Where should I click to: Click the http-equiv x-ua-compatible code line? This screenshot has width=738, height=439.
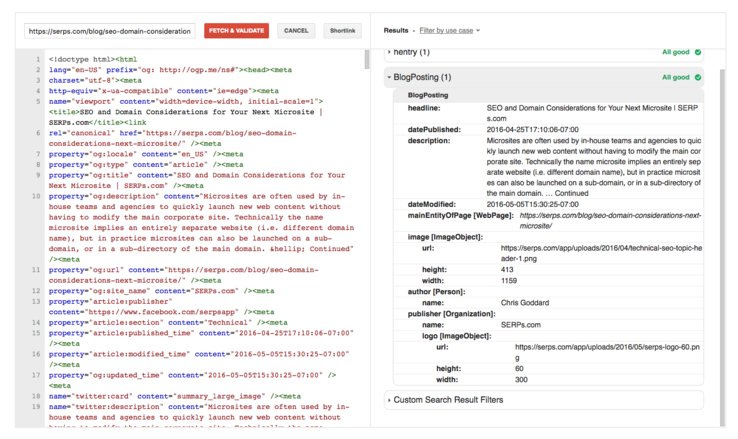[x=164, y=91]
